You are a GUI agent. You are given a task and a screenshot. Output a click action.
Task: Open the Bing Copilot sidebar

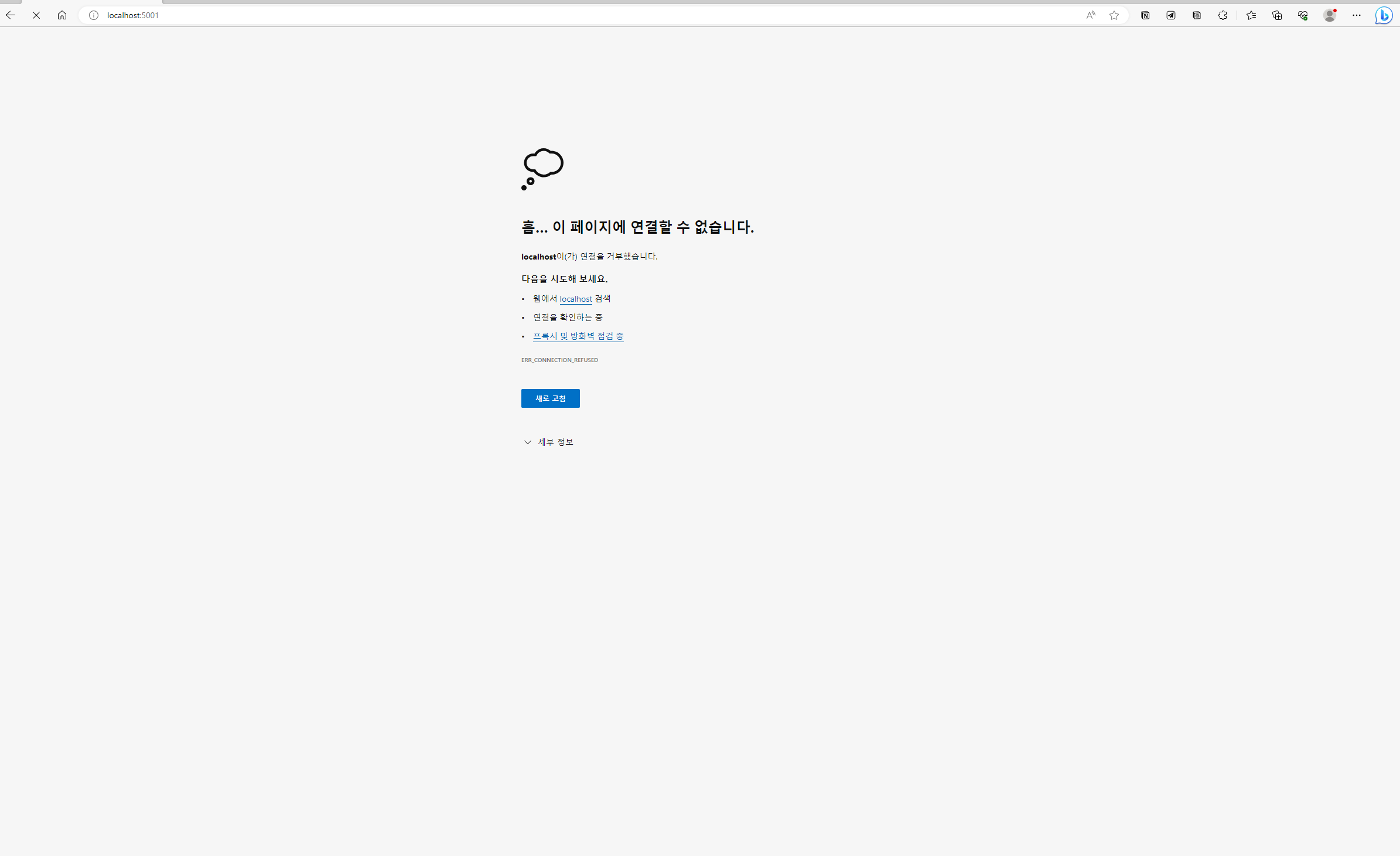[1384, 15]
